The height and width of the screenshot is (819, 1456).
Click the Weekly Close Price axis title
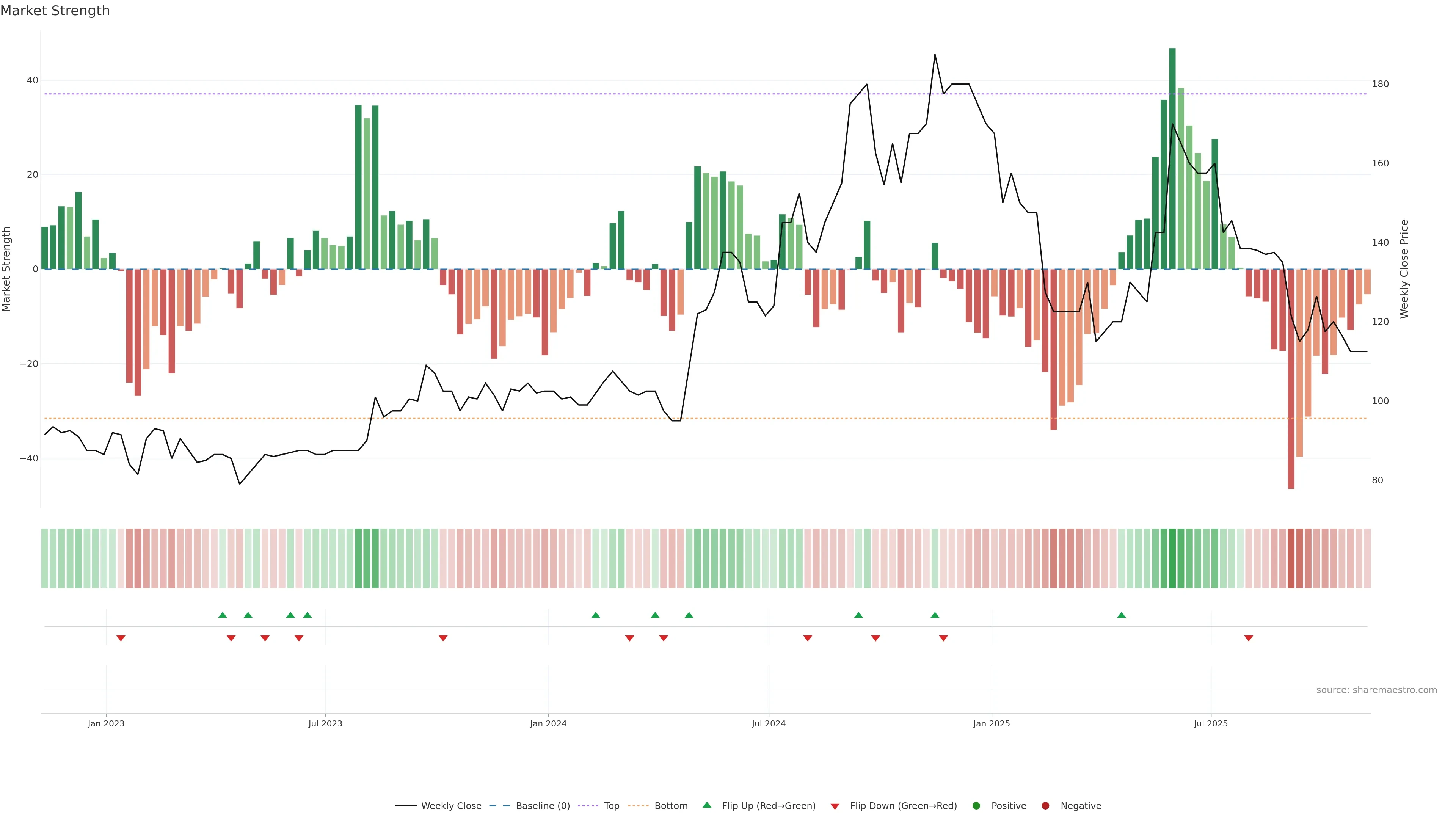[x=1404, y=269]
